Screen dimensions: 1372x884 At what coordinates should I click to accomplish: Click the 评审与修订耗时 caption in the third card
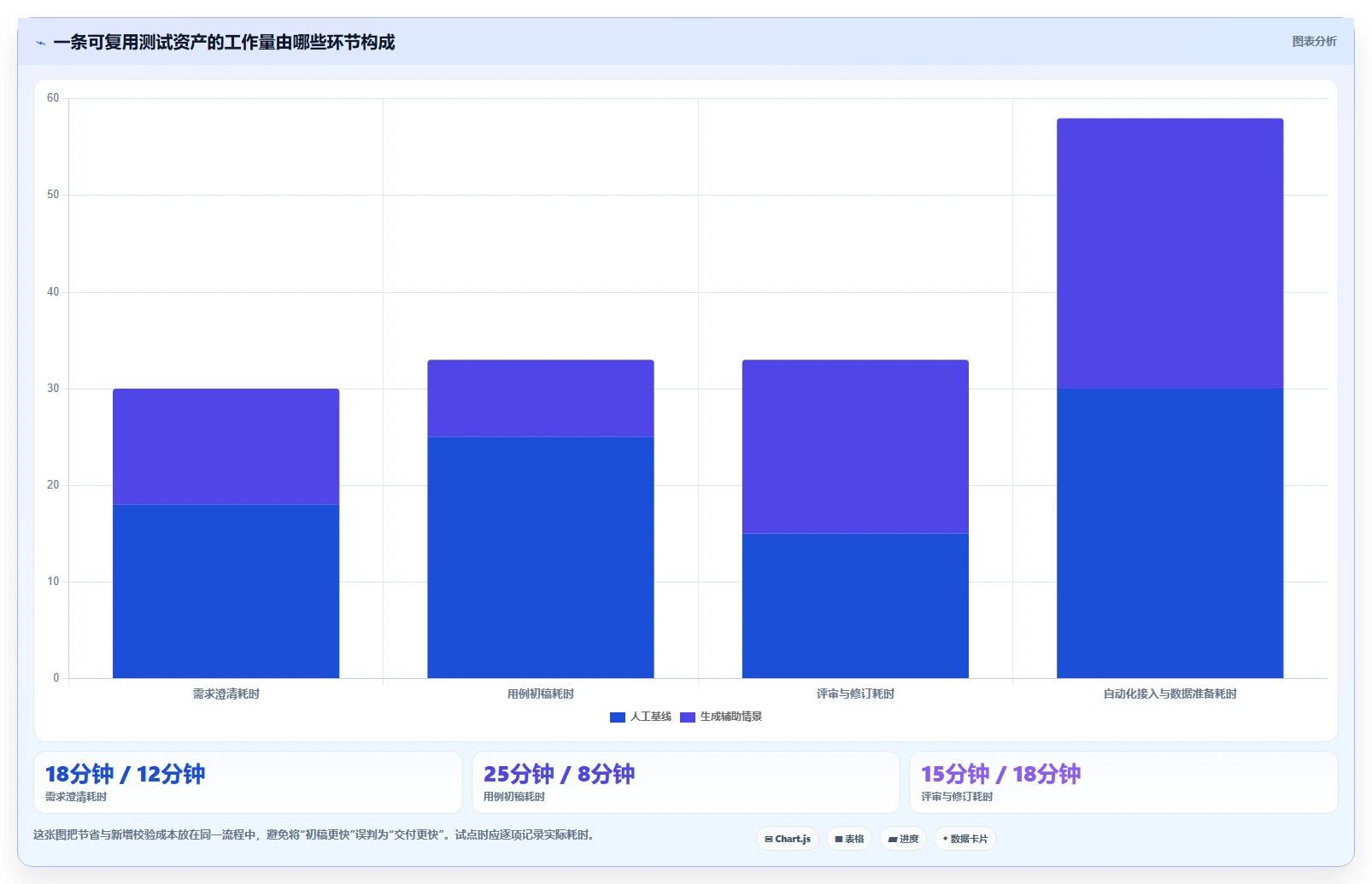click(x=957, y=797)
